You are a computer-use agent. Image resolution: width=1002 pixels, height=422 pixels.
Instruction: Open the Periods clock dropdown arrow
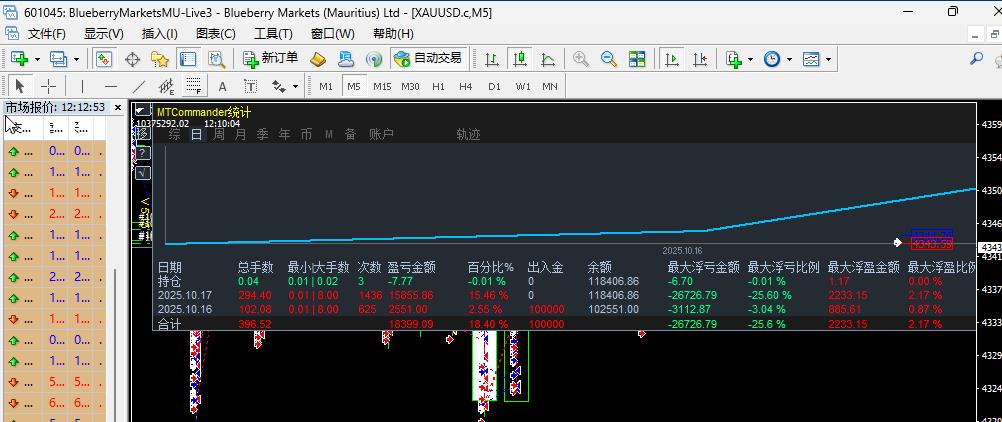[789, 59]
